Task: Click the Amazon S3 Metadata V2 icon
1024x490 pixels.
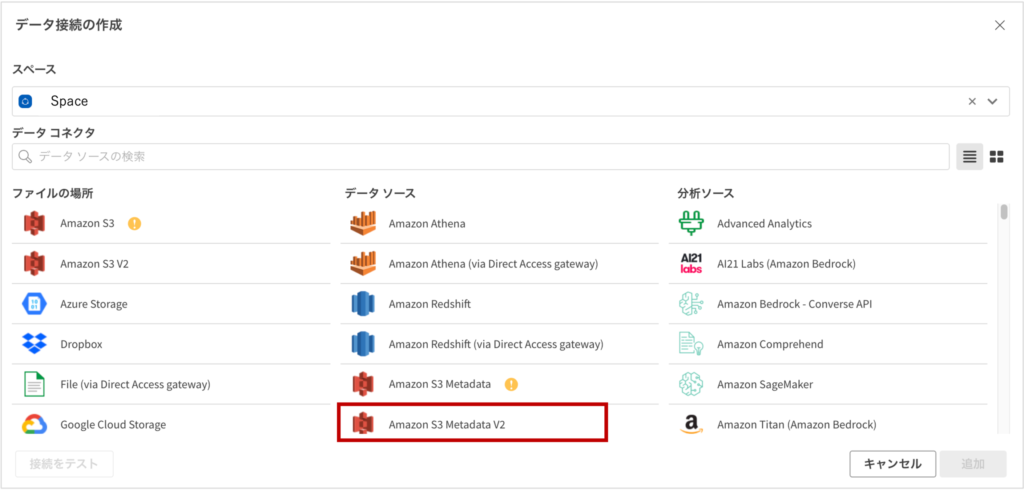Action: pos(363,425)
